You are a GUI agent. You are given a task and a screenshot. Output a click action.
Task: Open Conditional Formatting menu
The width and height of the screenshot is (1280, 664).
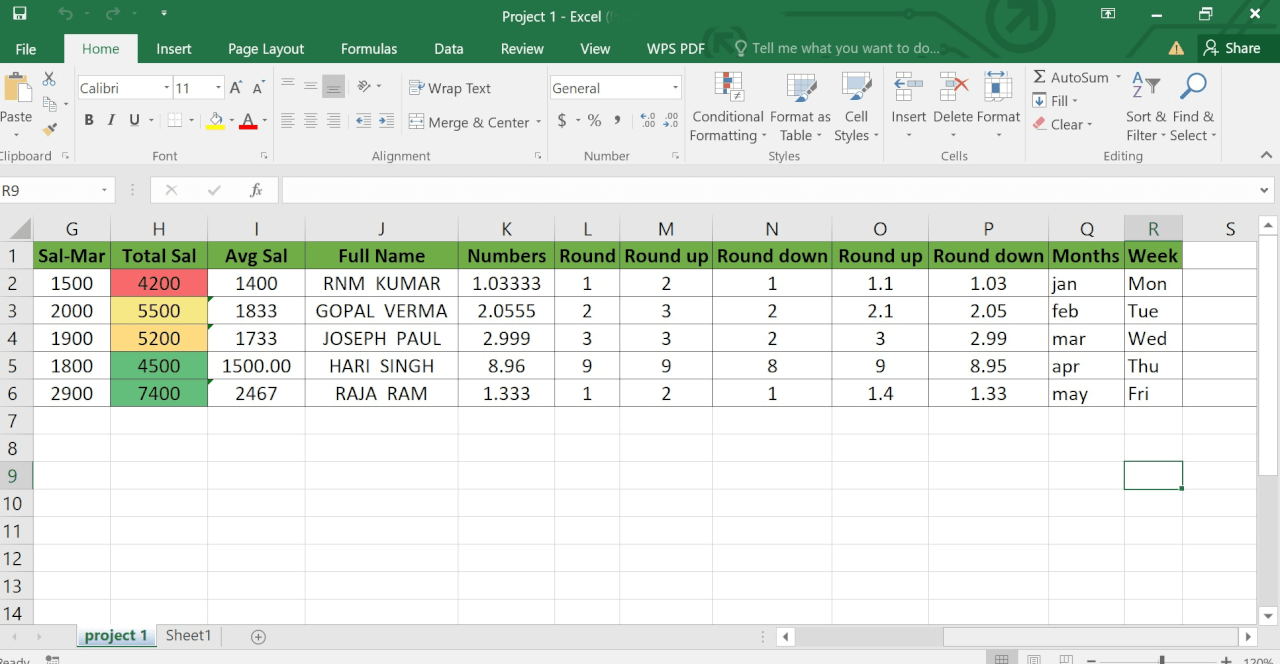[728, 108]
